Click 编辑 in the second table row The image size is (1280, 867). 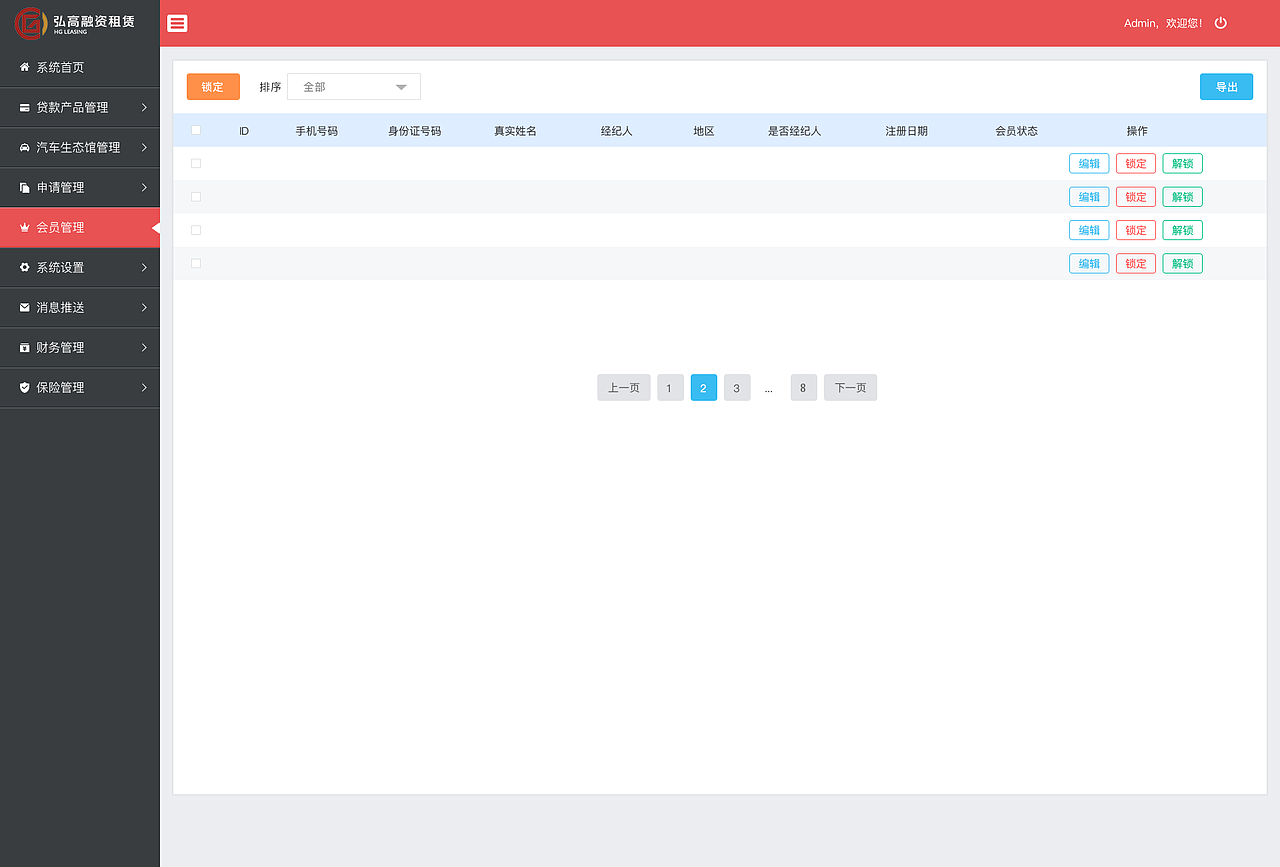pyautogui.click(x=1089, y=197)
